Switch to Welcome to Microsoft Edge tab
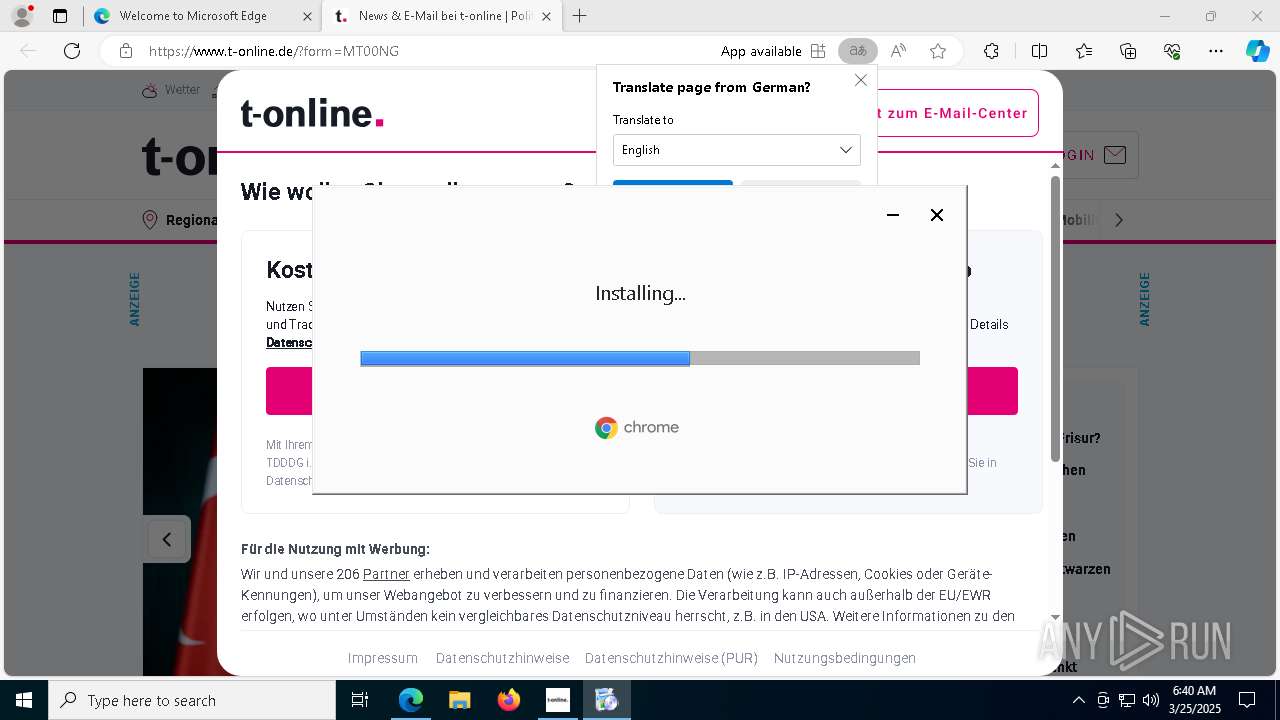Screen dimensions: 1280x720 [201, 16]
